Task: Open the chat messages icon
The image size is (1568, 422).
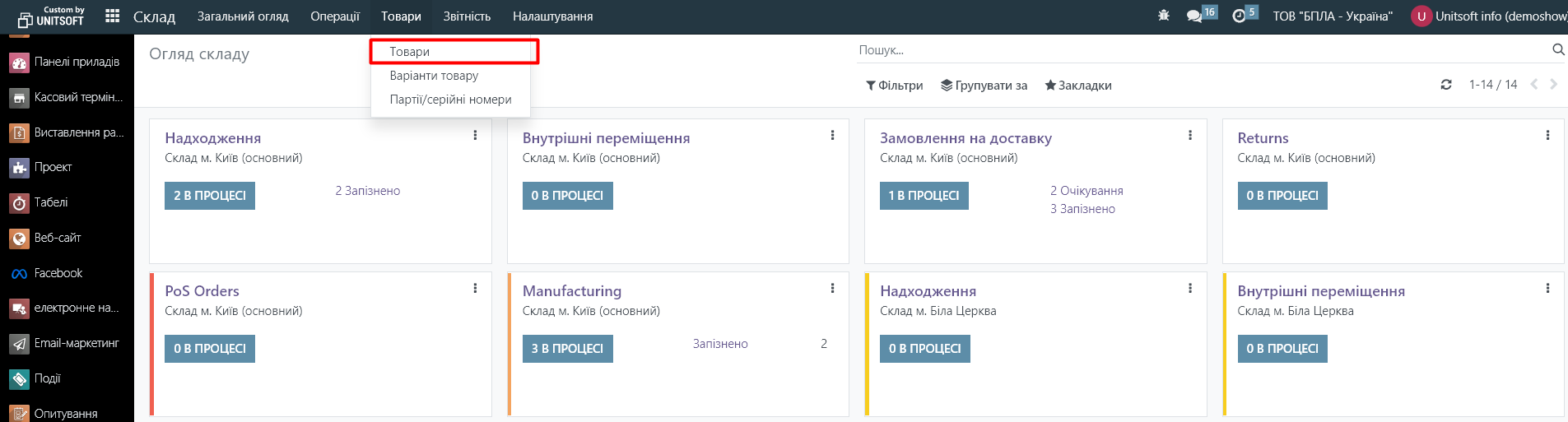Action: click(1194, 16)
